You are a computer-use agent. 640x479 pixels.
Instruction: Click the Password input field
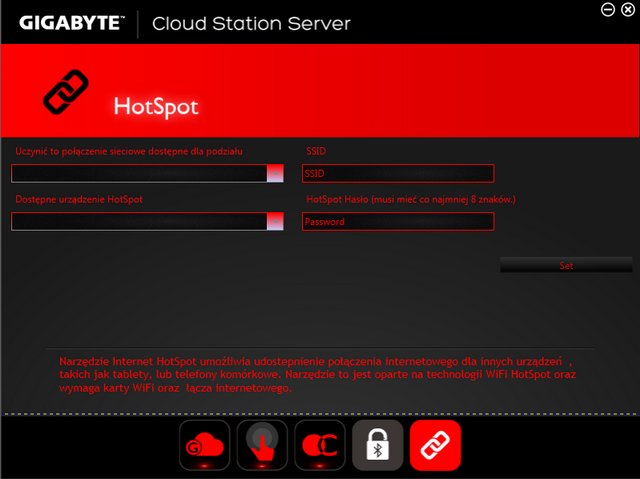coord(398,222)
